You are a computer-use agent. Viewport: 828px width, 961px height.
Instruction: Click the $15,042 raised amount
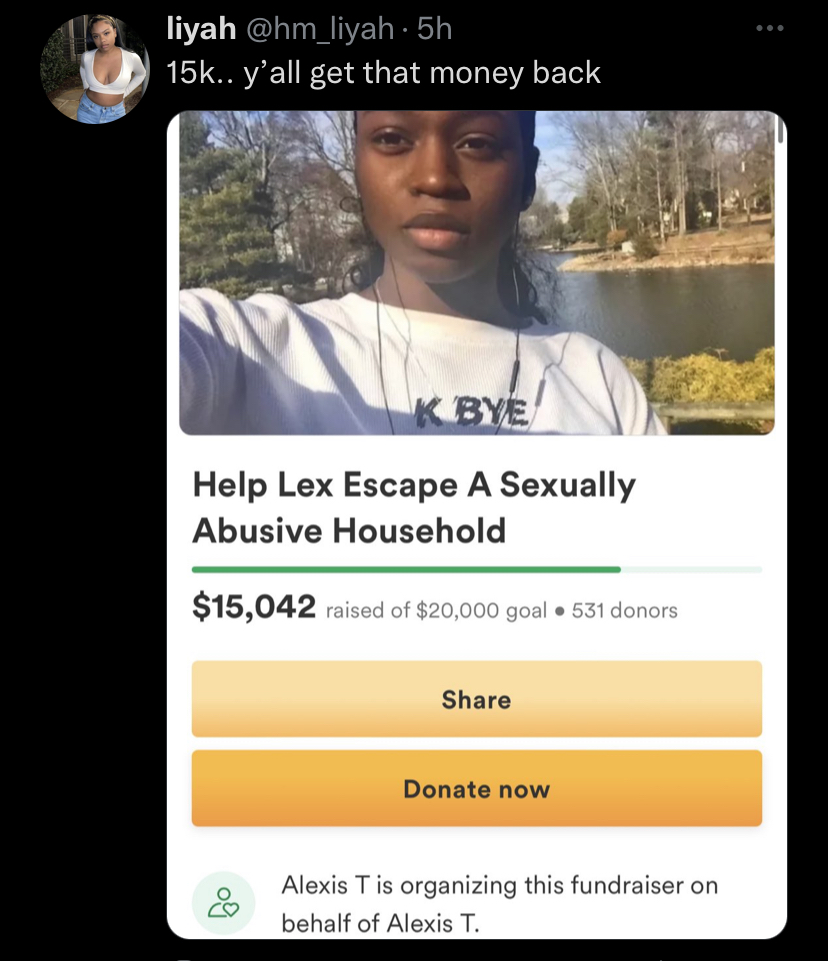tap(254, 606)
